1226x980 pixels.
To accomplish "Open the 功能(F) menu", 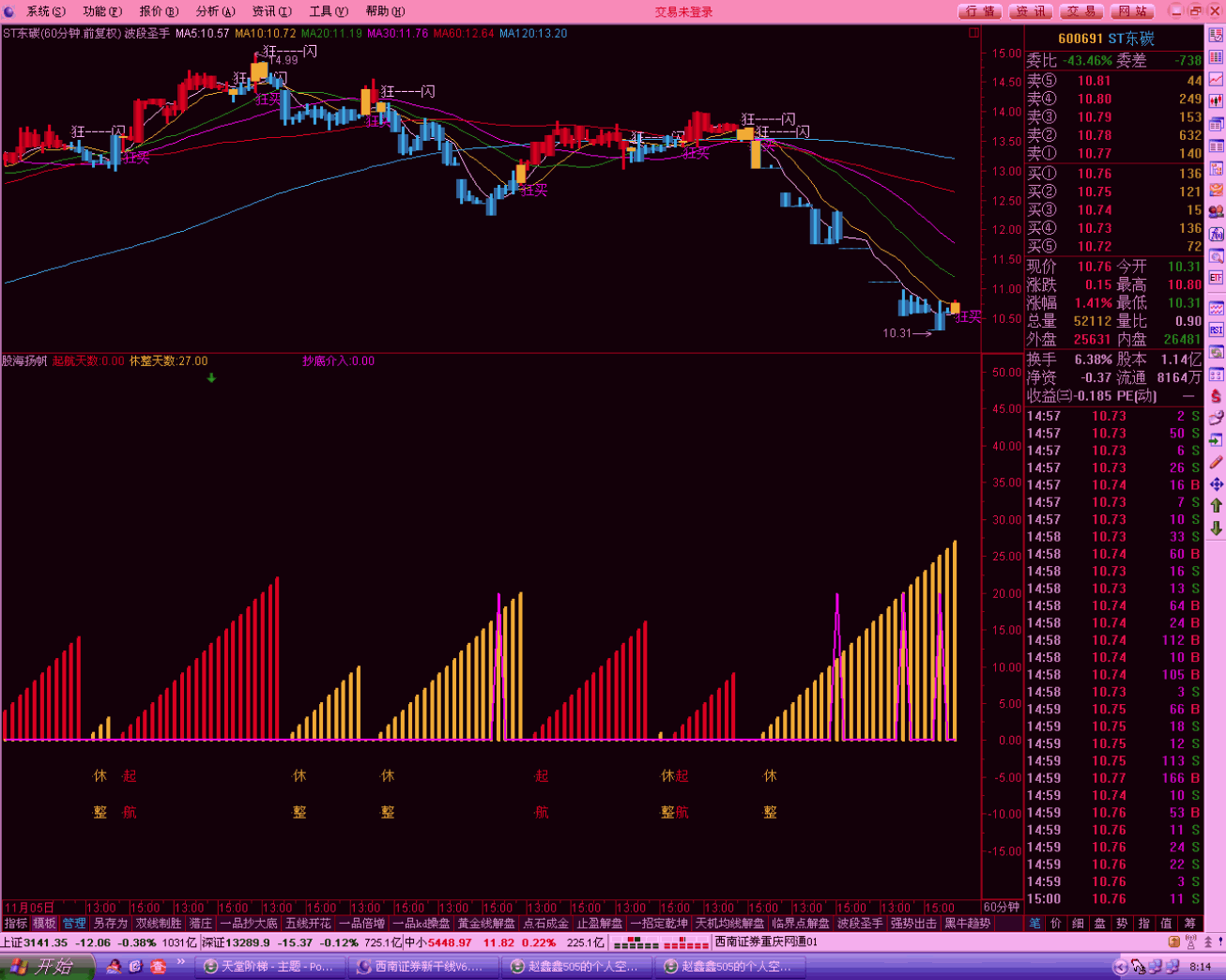I will (102, 11).
